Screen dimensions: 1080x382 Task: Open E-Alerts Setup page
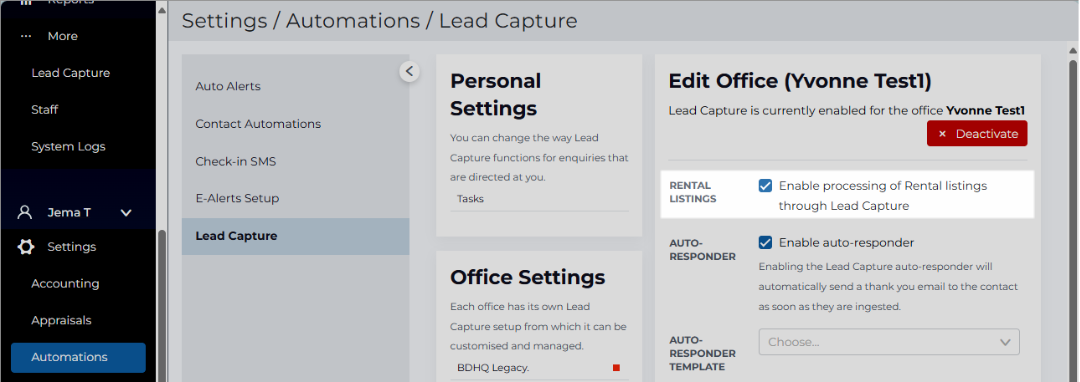[238, 198]
